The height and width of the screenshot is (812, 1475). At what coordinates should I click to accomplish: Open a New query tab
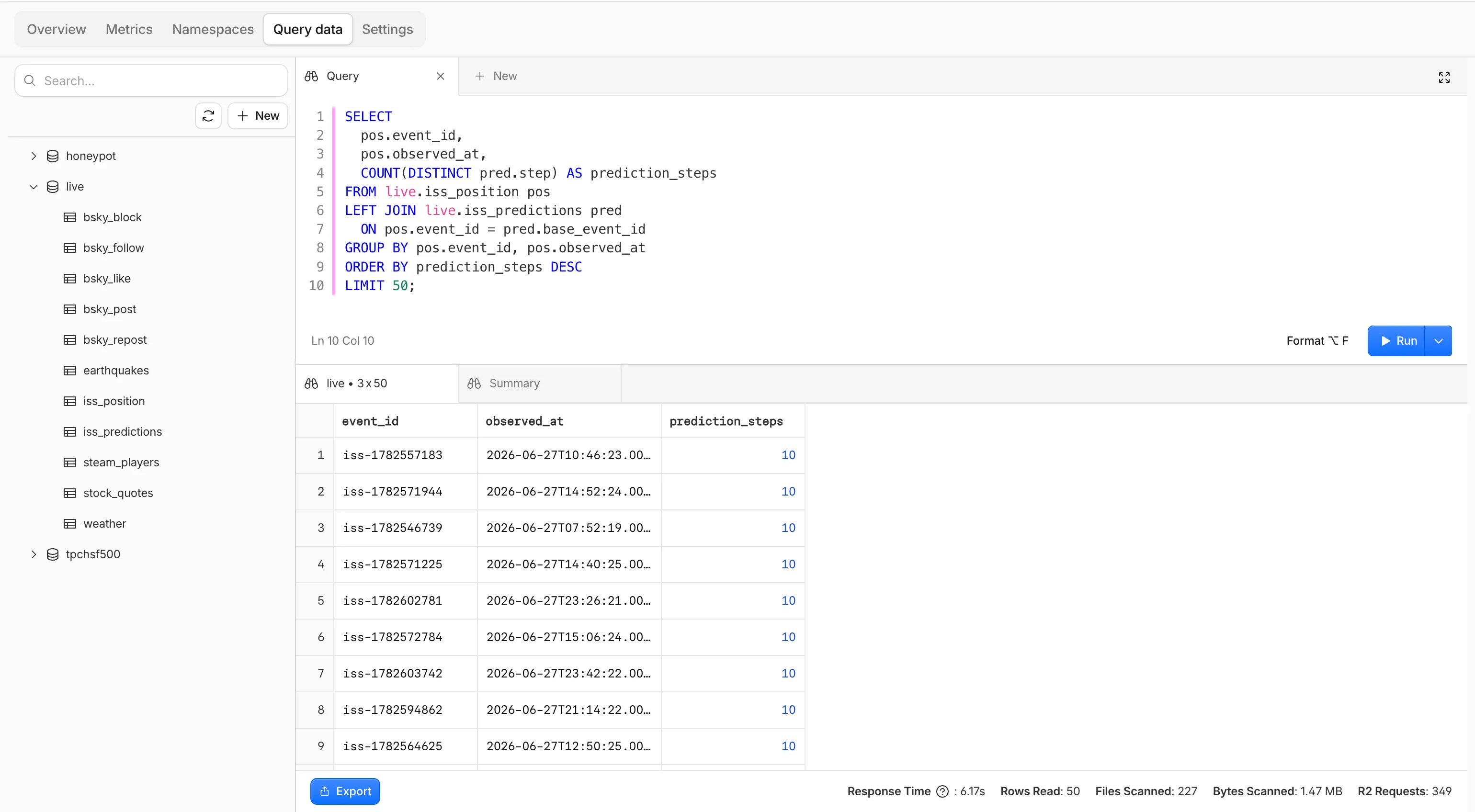tap(496, 76)
